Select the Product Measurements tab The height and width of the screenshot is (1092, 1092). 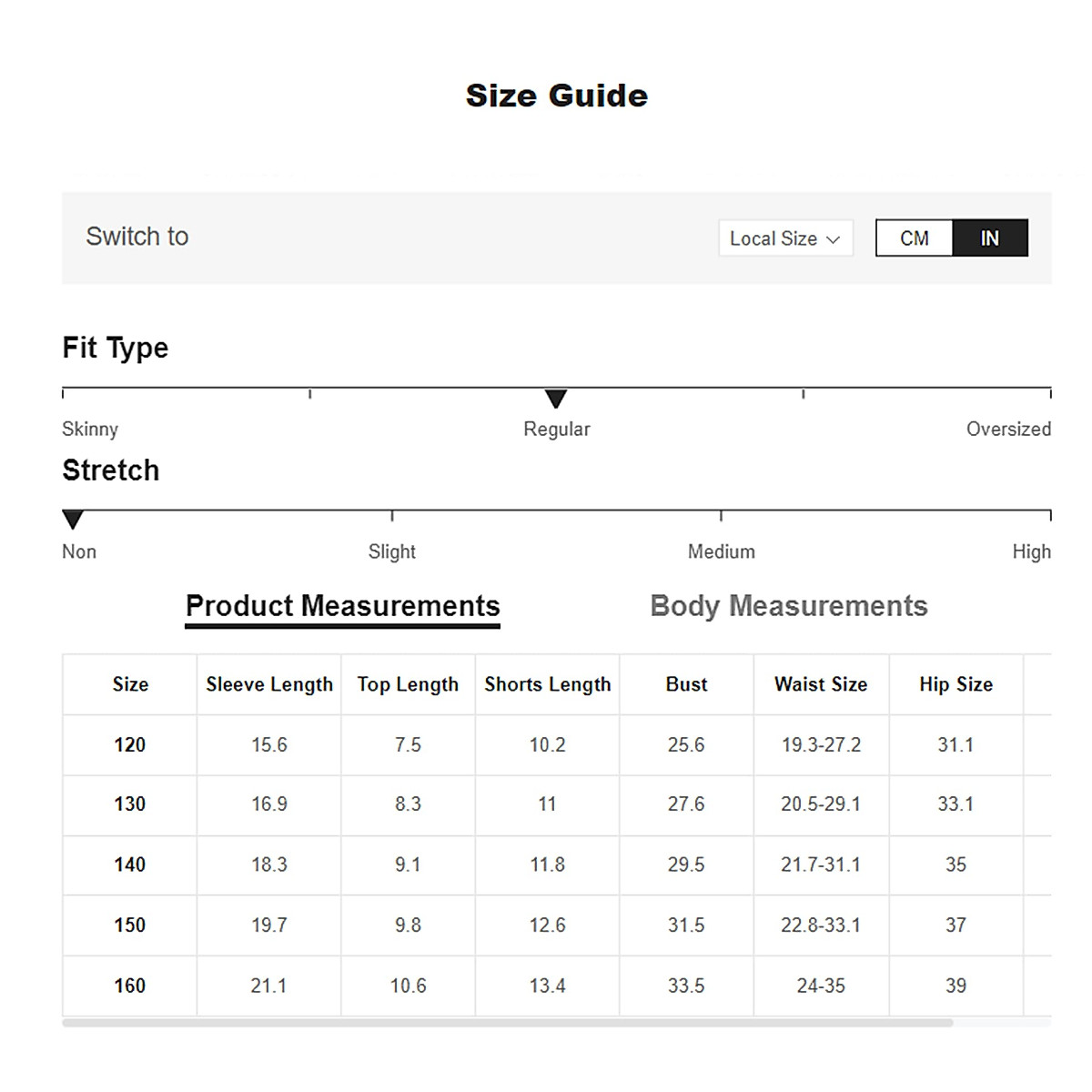pyautogui.click(x=342, y=606)
